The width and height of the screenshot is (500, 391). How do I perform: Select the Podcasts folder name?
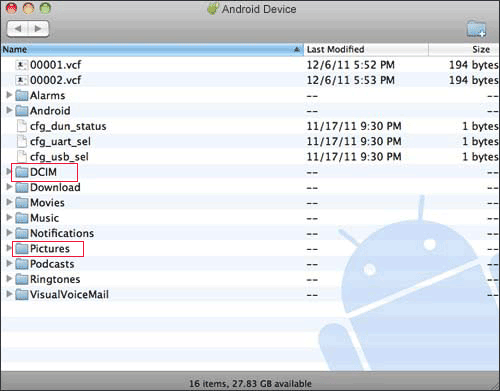(52, 264)
